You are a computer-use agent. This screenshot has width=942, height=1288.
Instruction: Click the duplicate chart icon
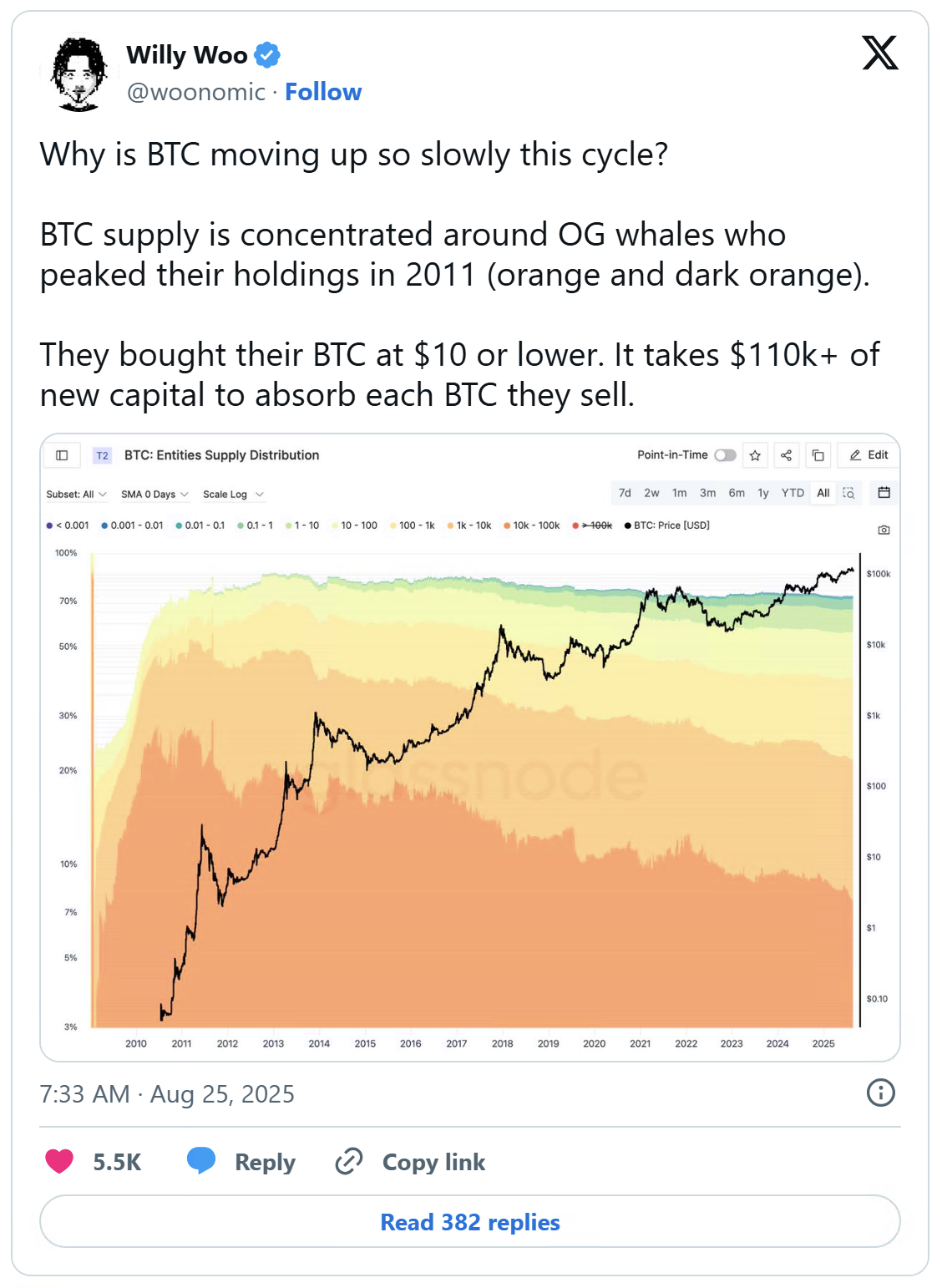point(818,455)
